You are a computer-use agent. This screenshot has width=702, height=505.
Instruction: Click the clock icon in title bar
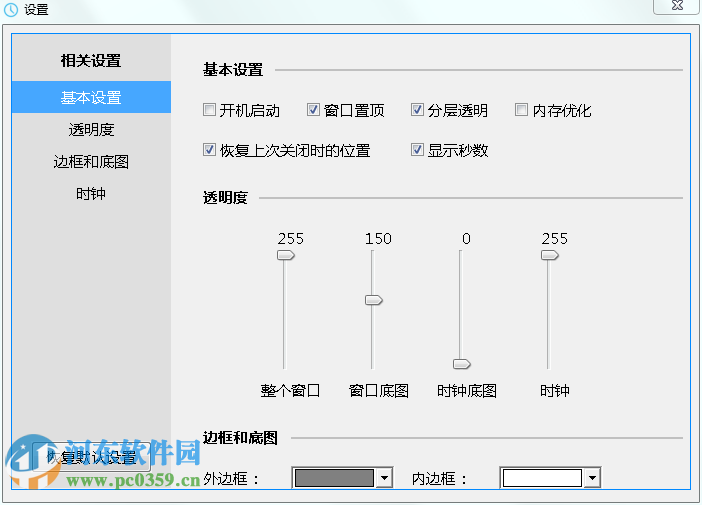tap(10, 9)
